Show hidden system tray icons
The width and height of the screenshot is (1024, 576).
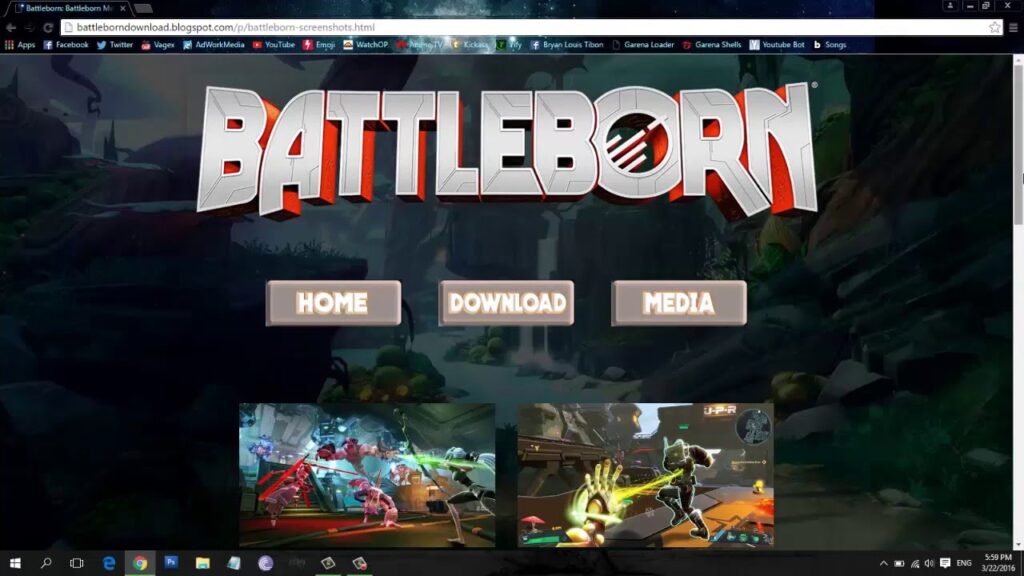tap(884, 563)
